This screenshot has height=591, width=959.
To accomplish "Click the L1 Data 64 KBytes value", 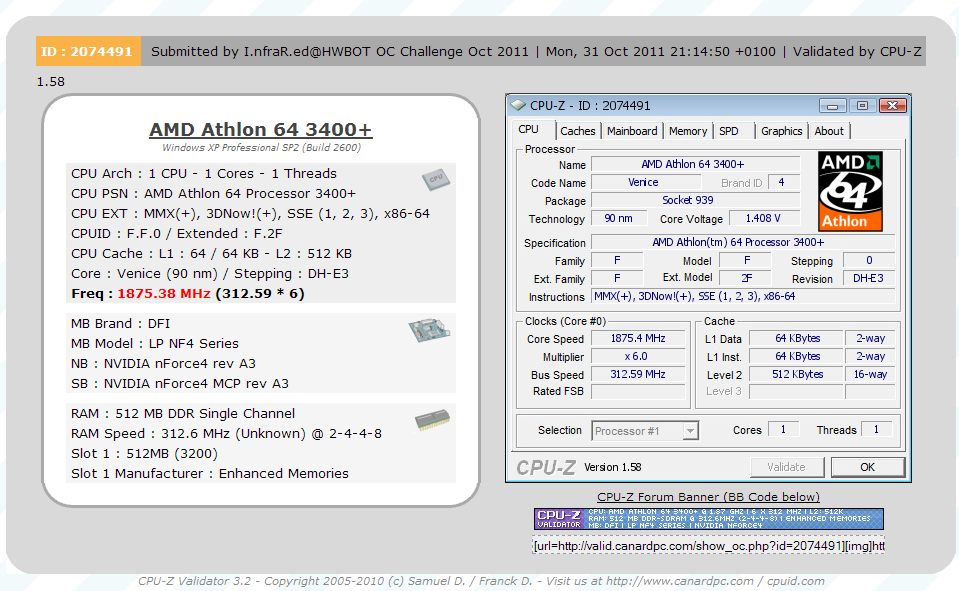I will [796, 338].
